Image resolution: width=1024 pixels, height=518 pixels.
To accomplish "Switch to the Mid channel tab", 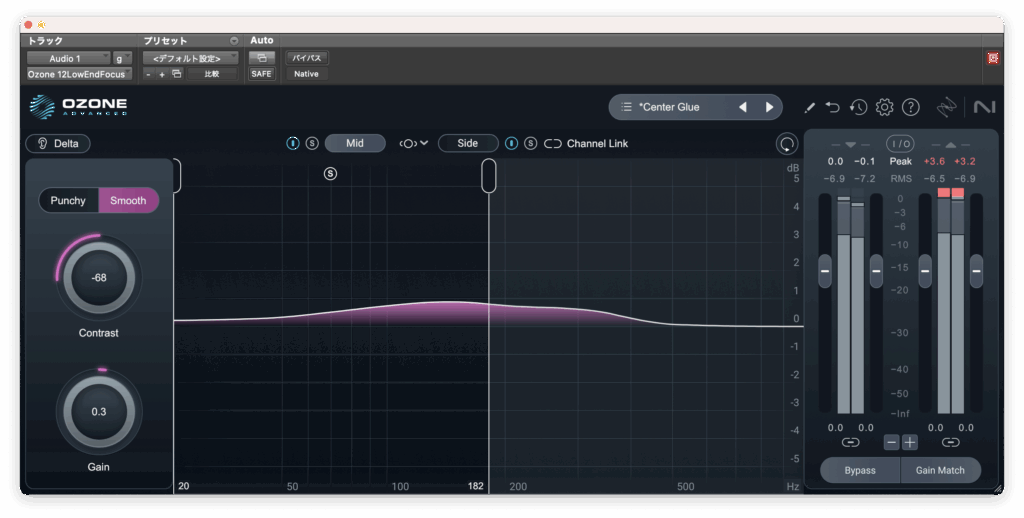I will (x=355, y=143).
